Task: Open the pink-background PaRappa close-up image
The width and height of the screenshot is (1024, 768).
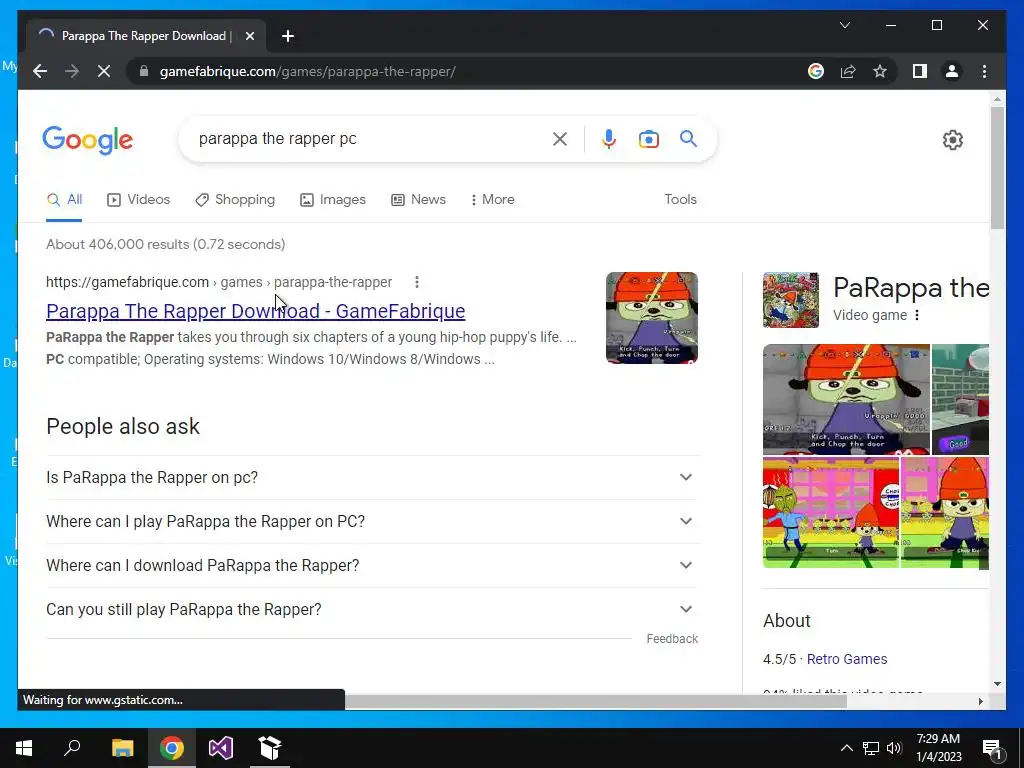Action: click(x=944, y=513)
